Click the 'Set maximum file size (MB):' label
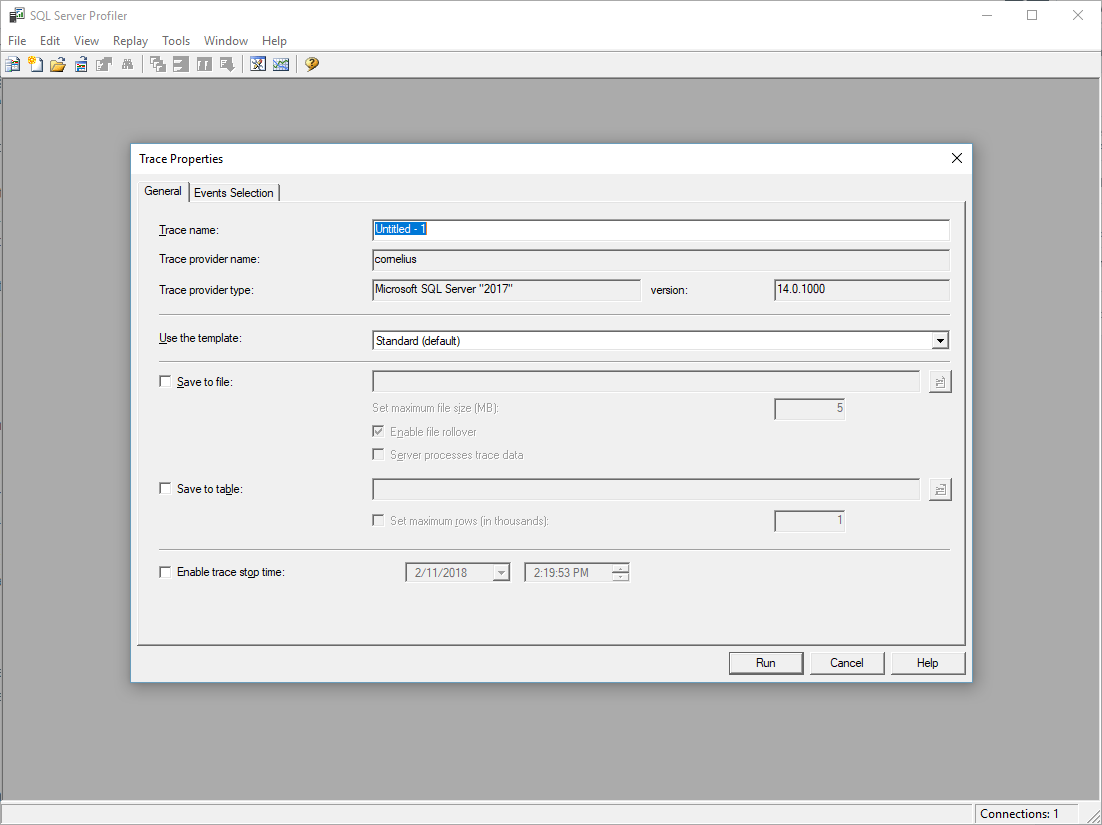1102x825 pixels. [436, 408]
